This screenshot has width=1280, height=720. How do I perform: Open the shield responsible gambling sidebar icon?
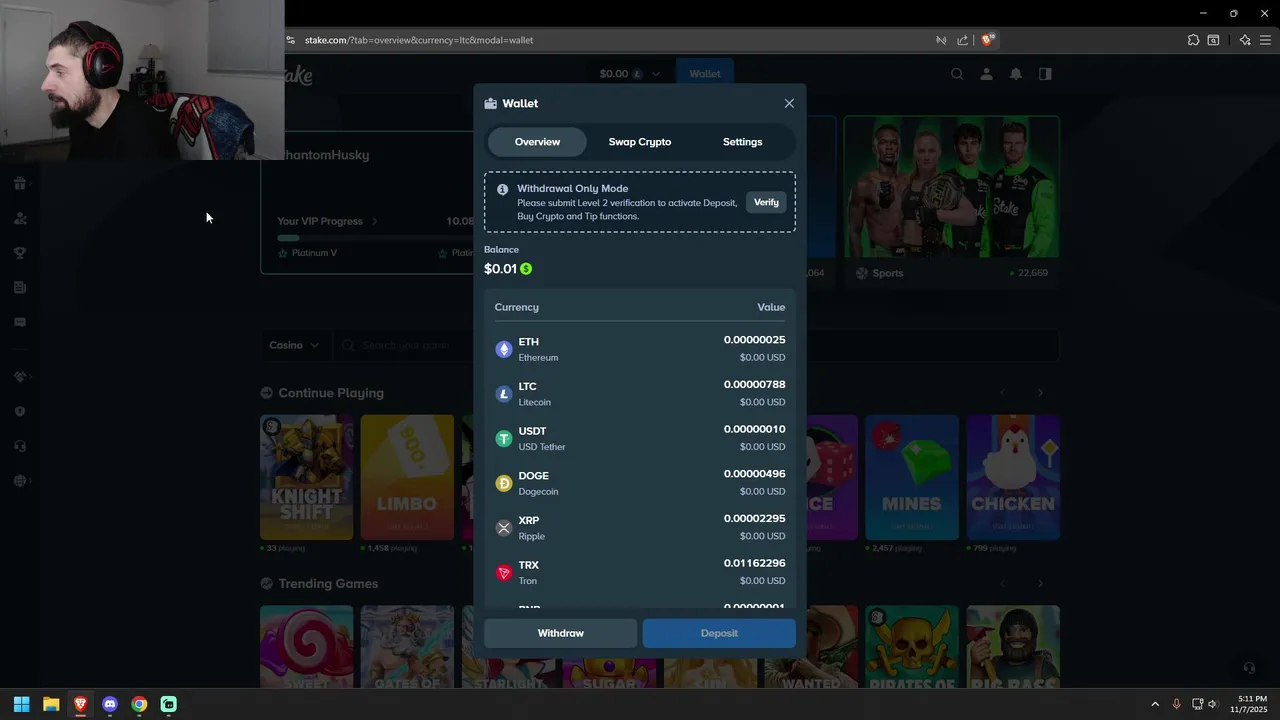click(x=20, y=411)
